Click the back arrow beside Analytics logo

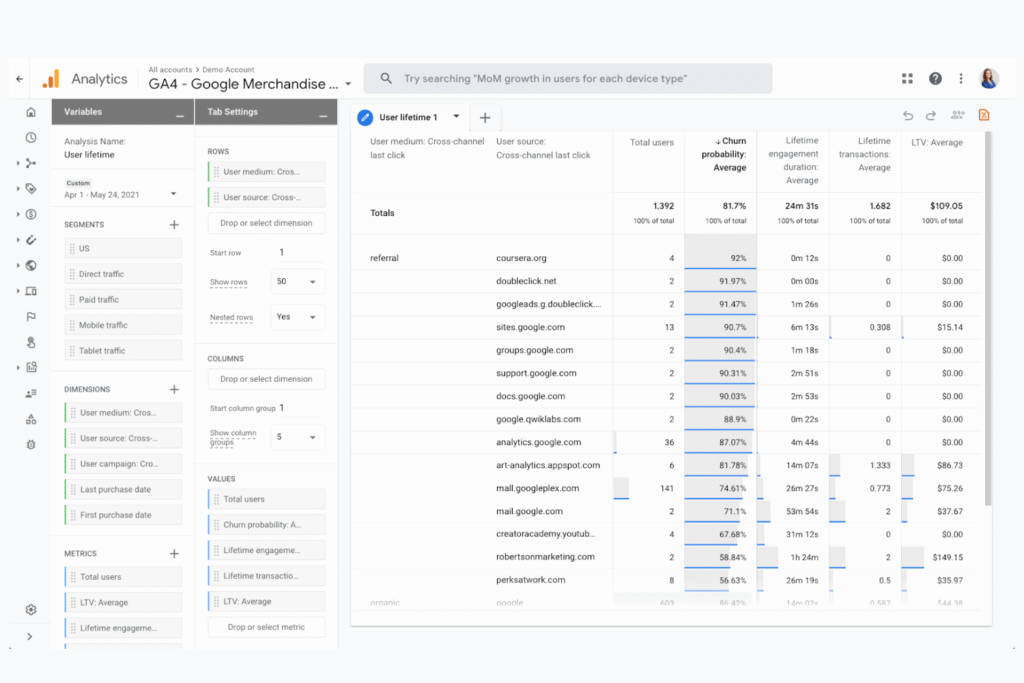tap(20, 79)
